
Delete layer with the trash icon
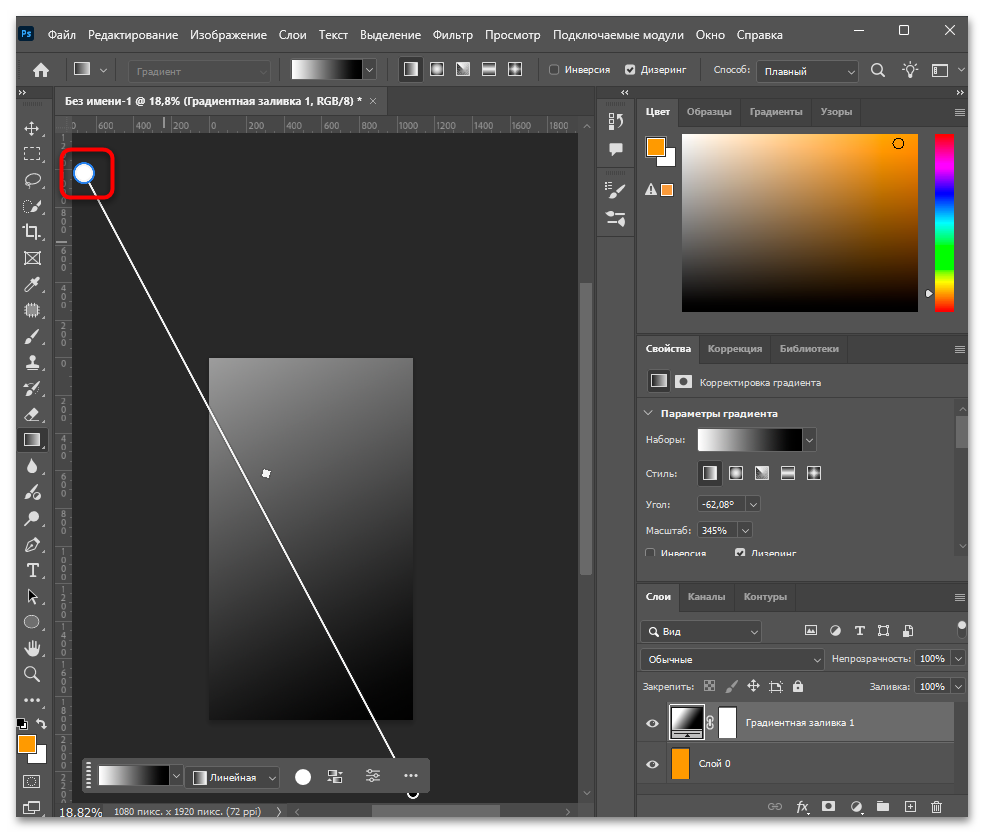[x=936, y=807]
